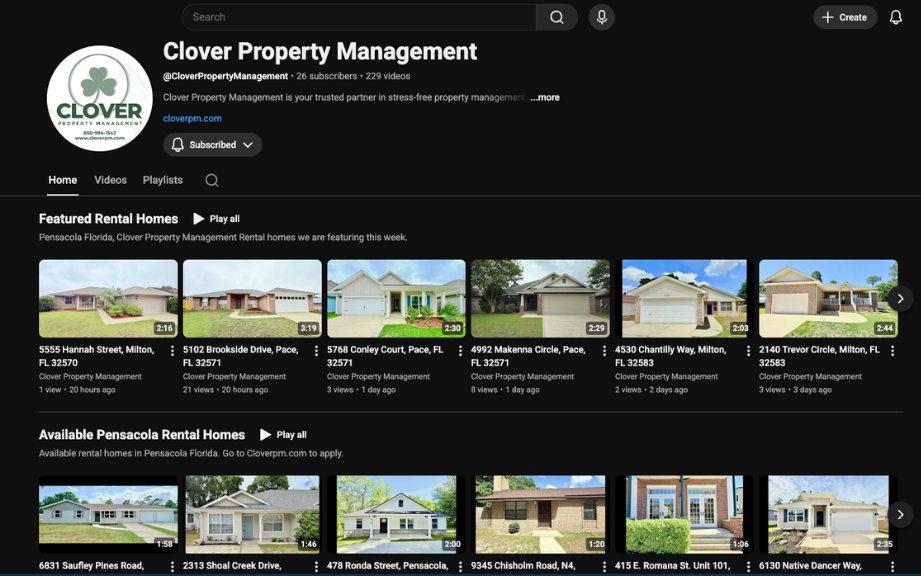
Task: Visit the cloverpm.com link
Action: pyautogui.click(x=192, y=118)
